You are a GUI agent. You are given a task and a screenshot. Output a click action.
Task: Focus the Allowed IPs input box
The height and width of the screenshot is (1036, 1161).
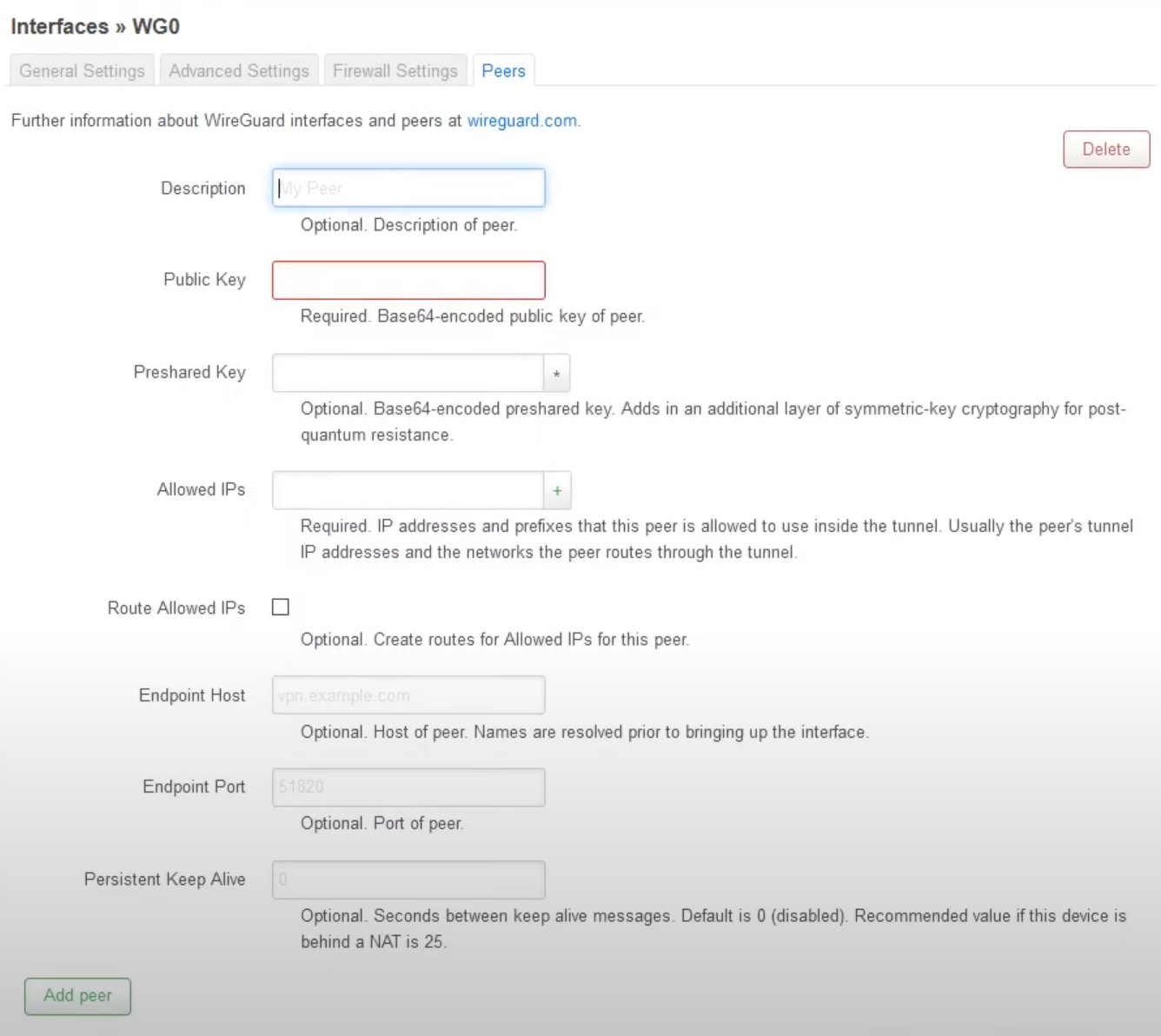click(x=408, y=489)
